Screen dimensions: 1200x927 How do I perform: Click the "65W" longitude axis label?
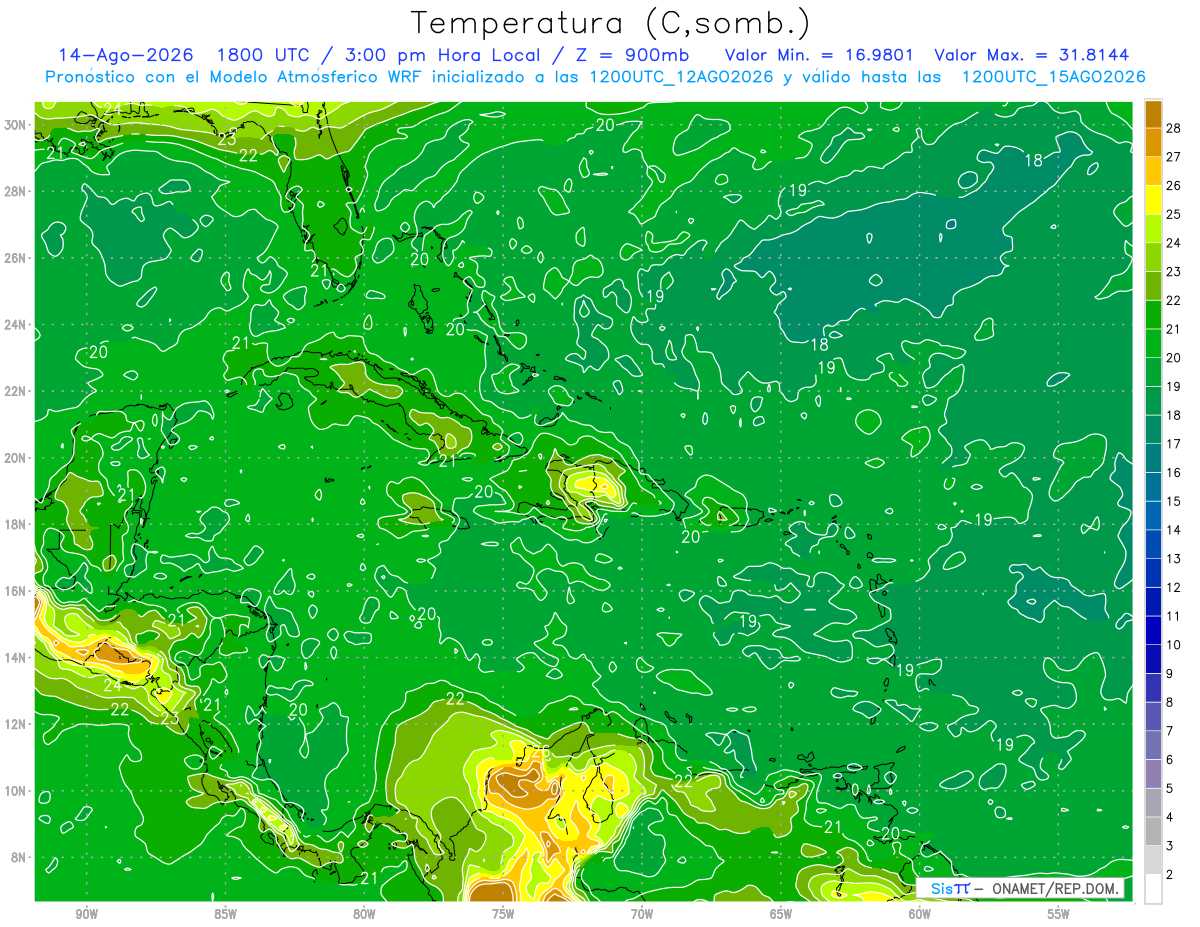781,914
